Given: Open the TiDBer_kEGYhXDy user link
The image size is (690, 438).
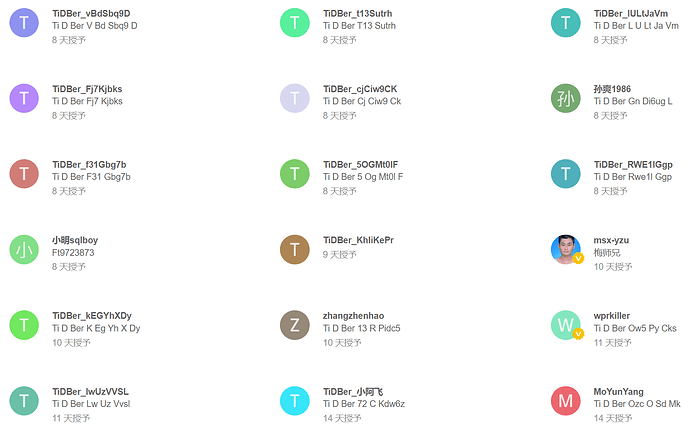Looking at the screenshot, I should point(92,316).
